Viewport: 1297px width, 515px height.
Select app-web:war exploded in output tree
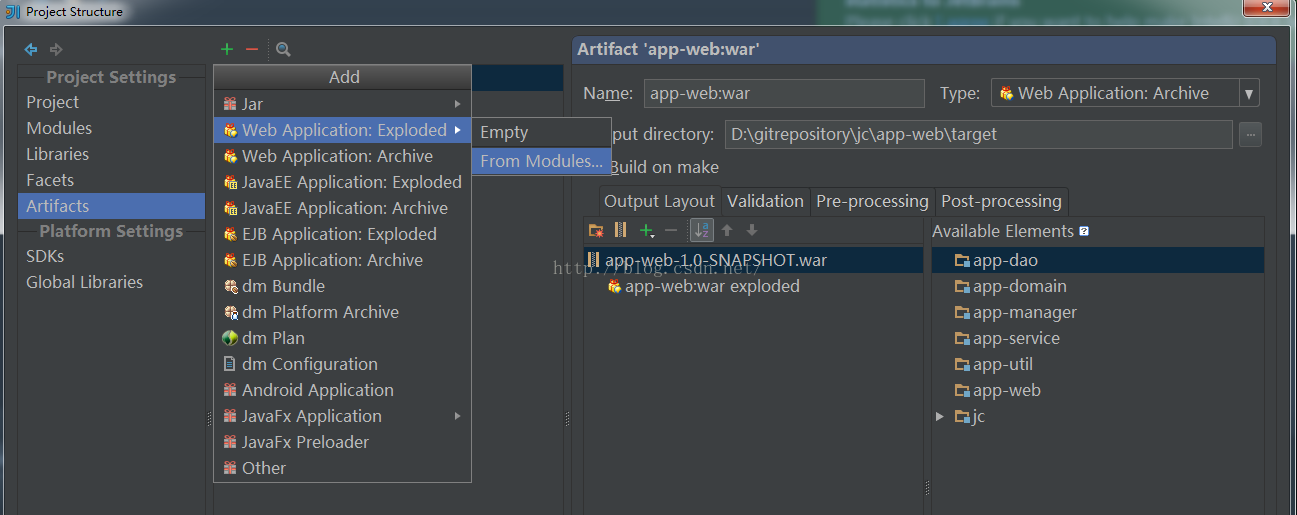click(712, 286)
